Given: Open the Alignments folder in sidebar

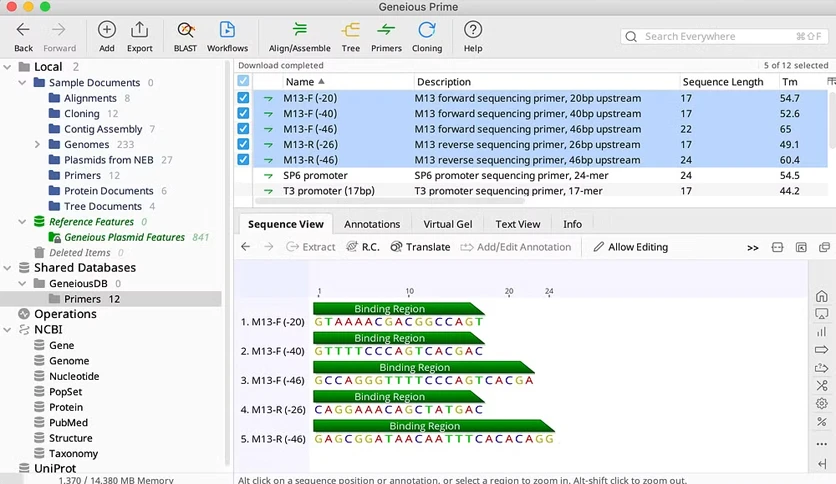Looking at the screenshot, I should [89, 98].
